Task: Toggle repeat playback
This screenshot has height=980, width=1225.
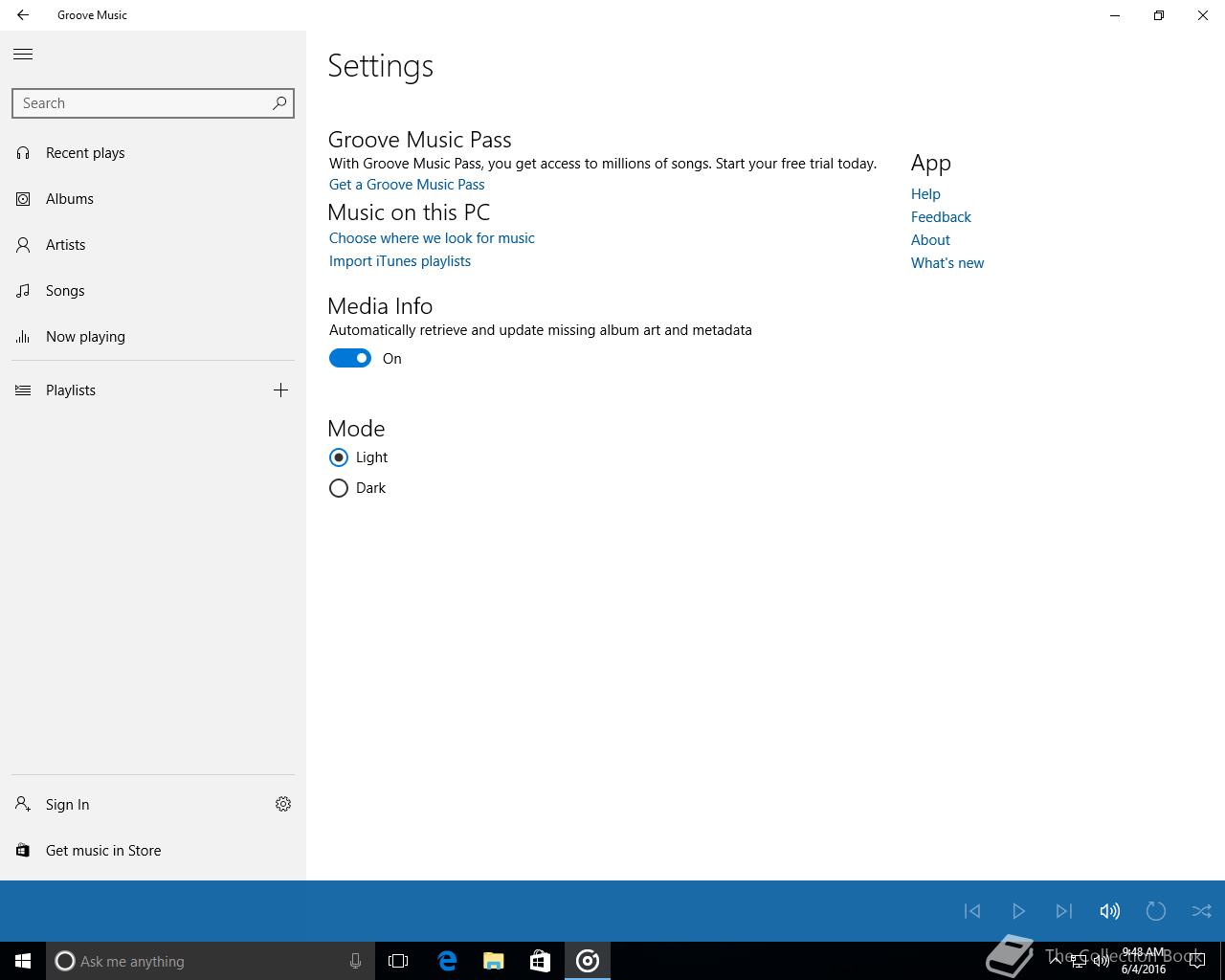Action: 1156,911
